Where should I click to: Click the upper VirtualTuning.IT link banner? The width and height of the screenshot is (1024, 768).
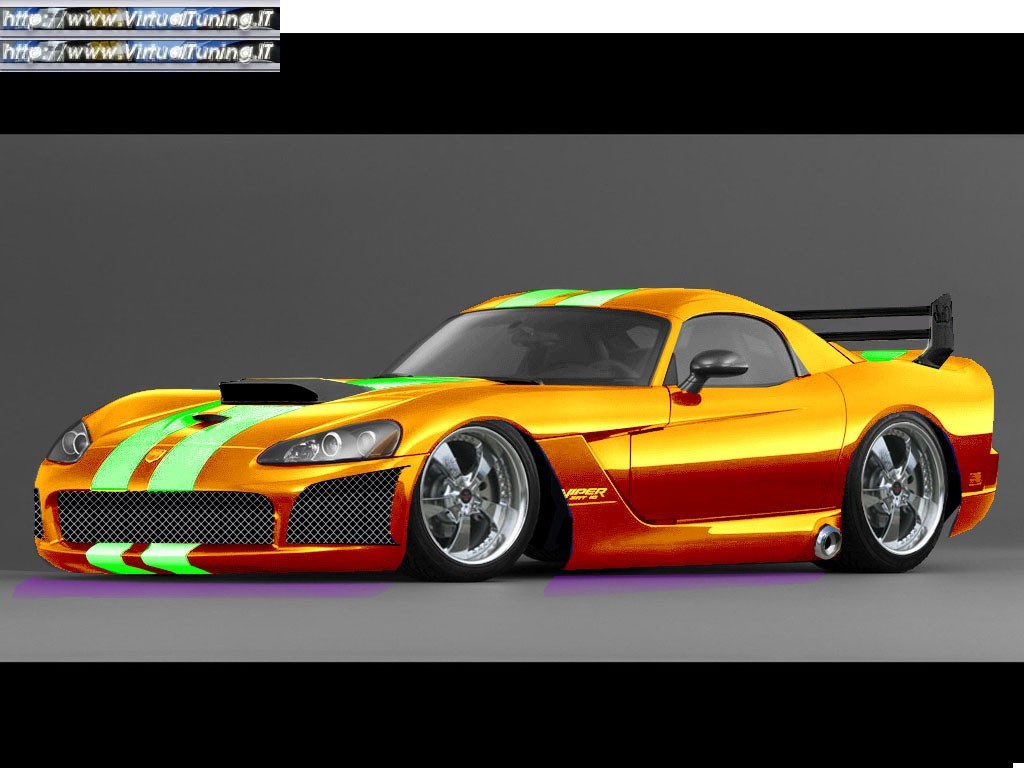coord(140,20)
